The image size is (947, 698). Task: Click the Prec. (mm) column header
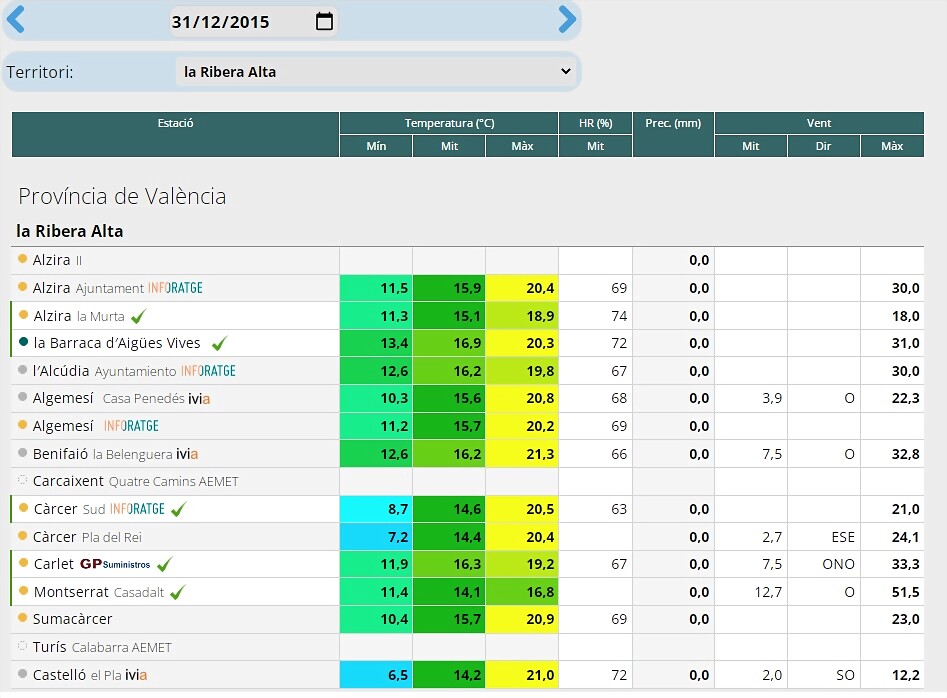(673, 134)
